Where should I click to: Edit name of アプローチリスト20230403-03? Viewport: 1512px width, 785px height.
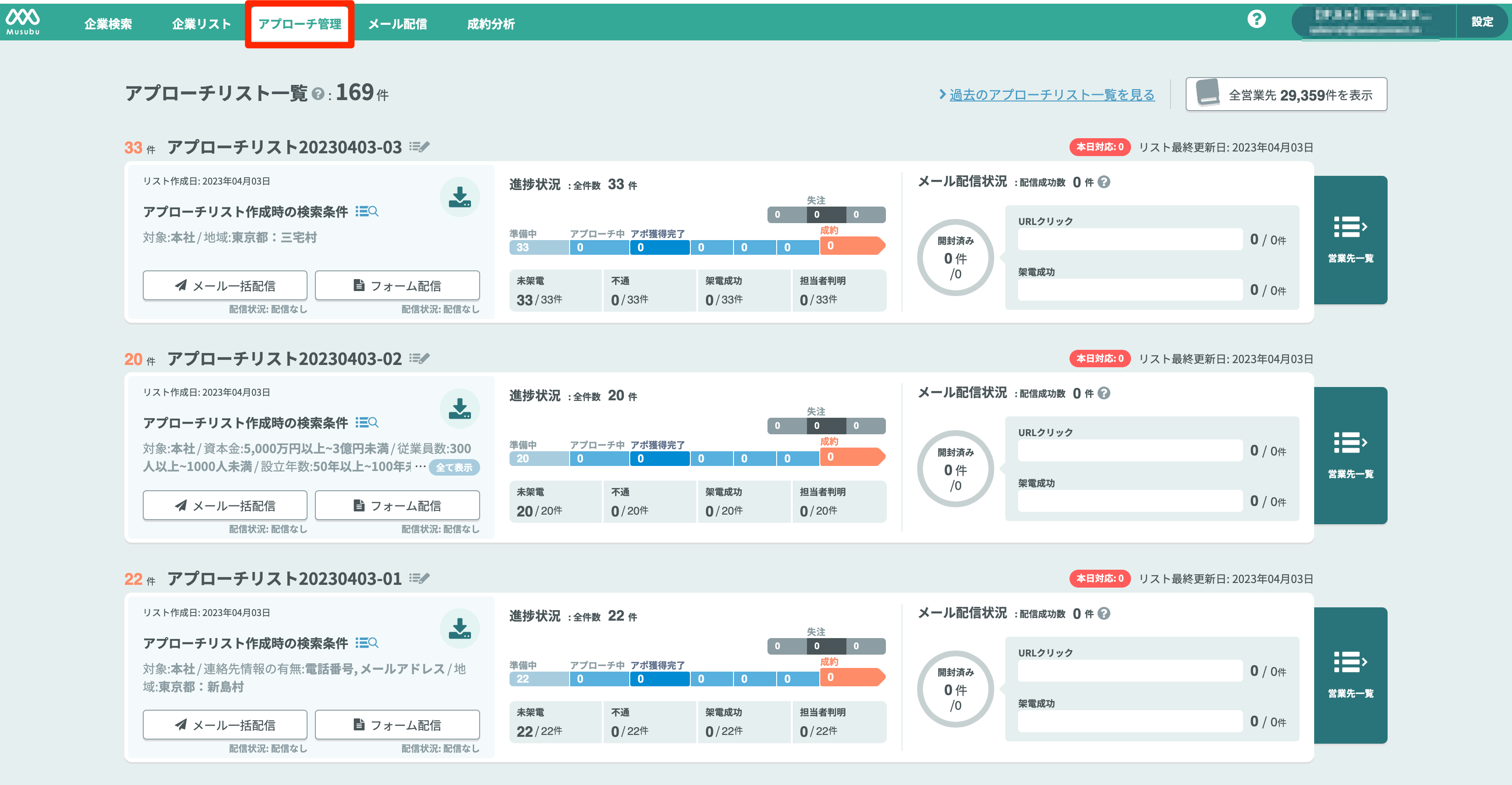(x=419, y=147)
